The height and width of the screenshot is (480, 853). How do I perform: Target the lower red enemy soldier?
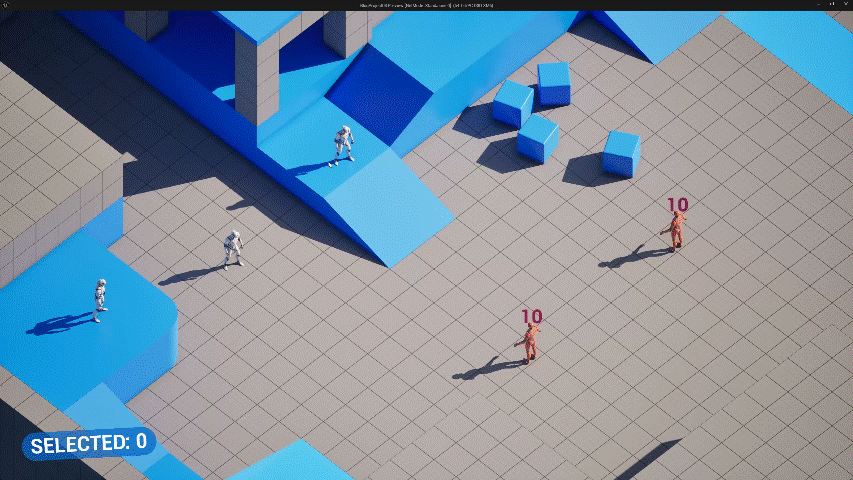click(x=531, y=342)
